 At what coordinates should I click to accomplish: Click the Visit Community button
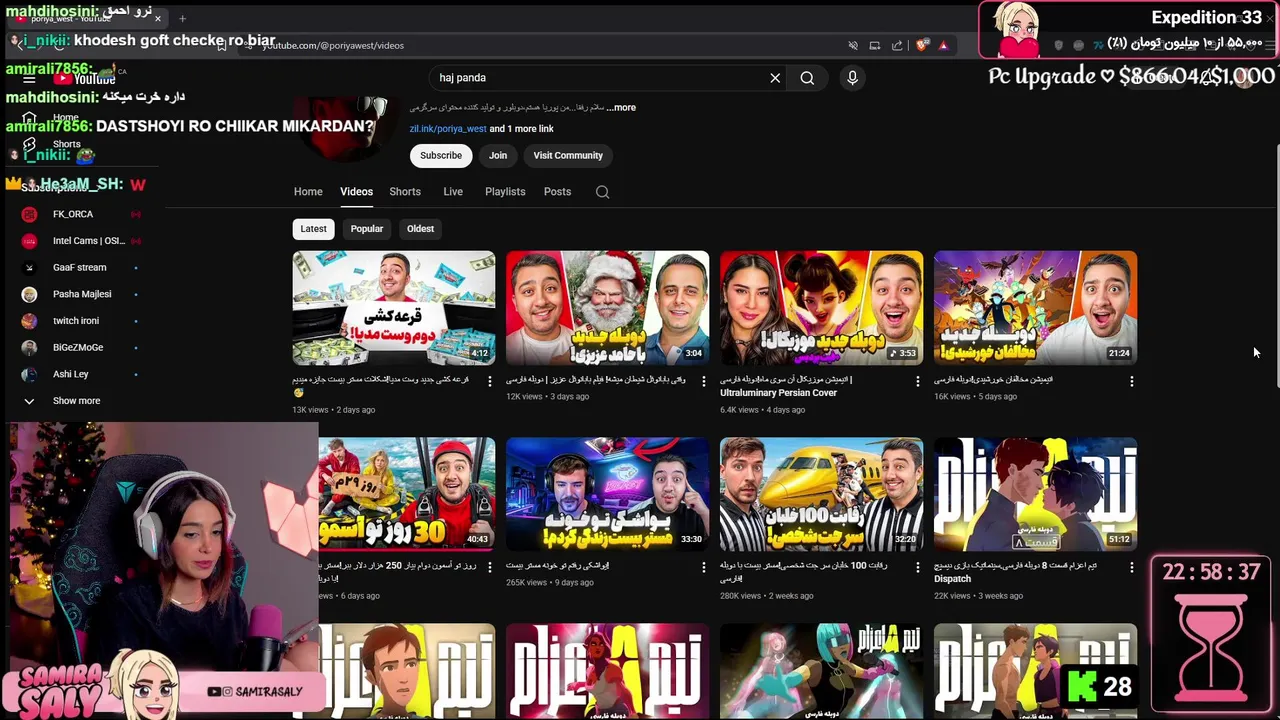coord(568,155)
